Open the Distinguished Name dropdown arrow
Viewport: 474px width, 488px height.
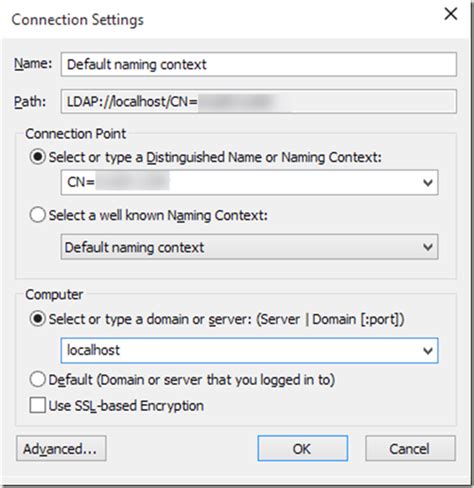pyautogui.click(x=428, y=183)
